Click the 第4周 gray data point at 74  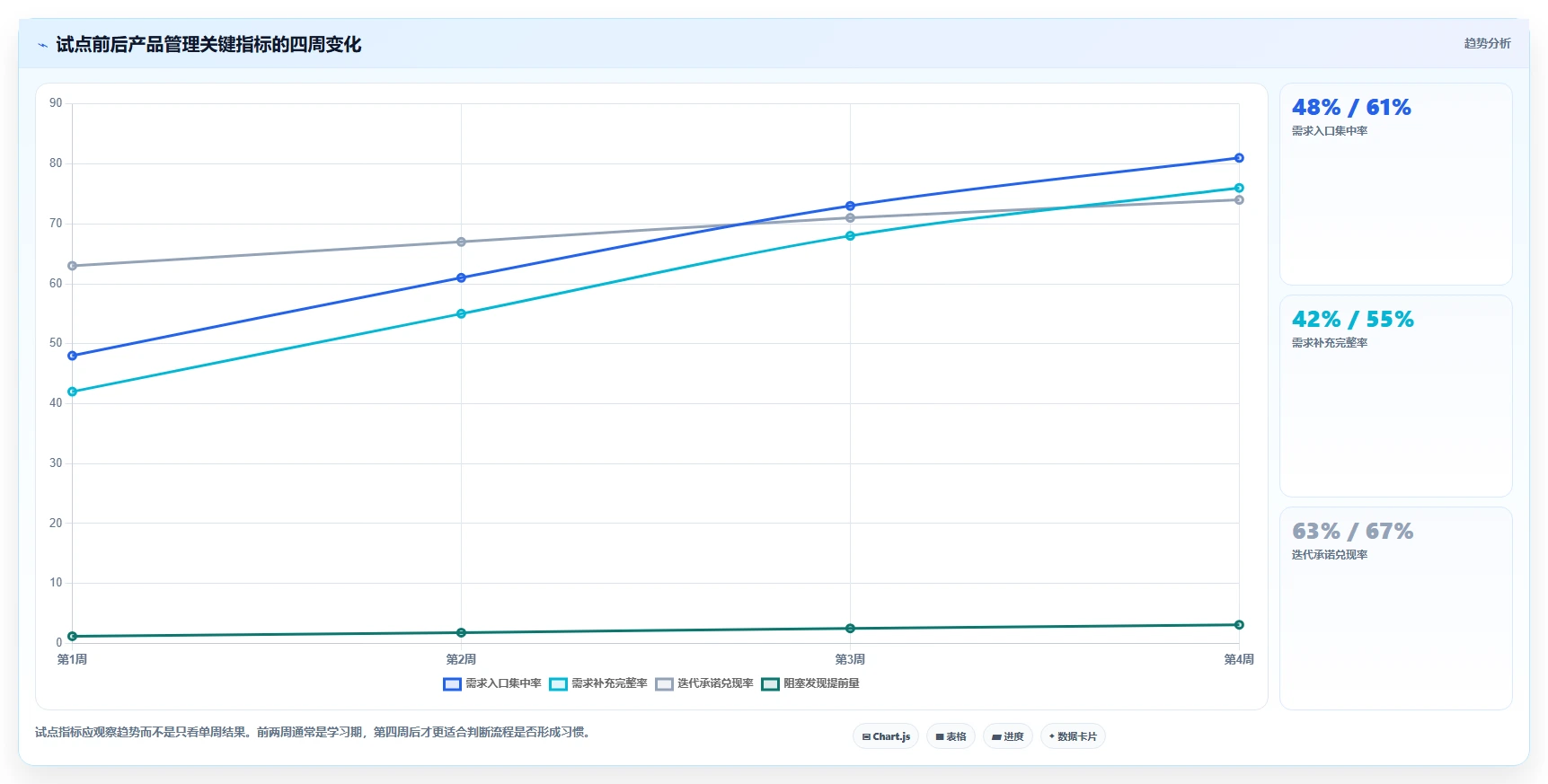1239,199
